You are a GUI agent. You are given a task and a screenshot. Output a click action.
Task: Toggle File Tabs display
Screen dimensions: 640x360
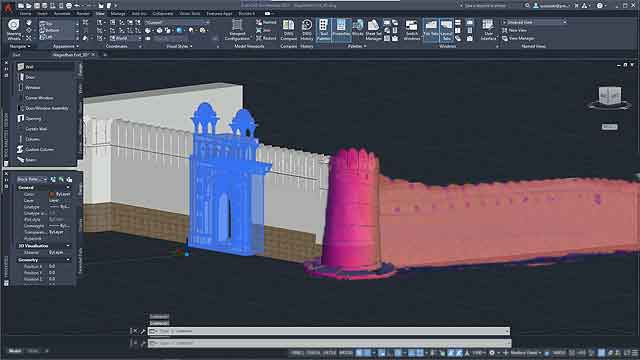431,30
